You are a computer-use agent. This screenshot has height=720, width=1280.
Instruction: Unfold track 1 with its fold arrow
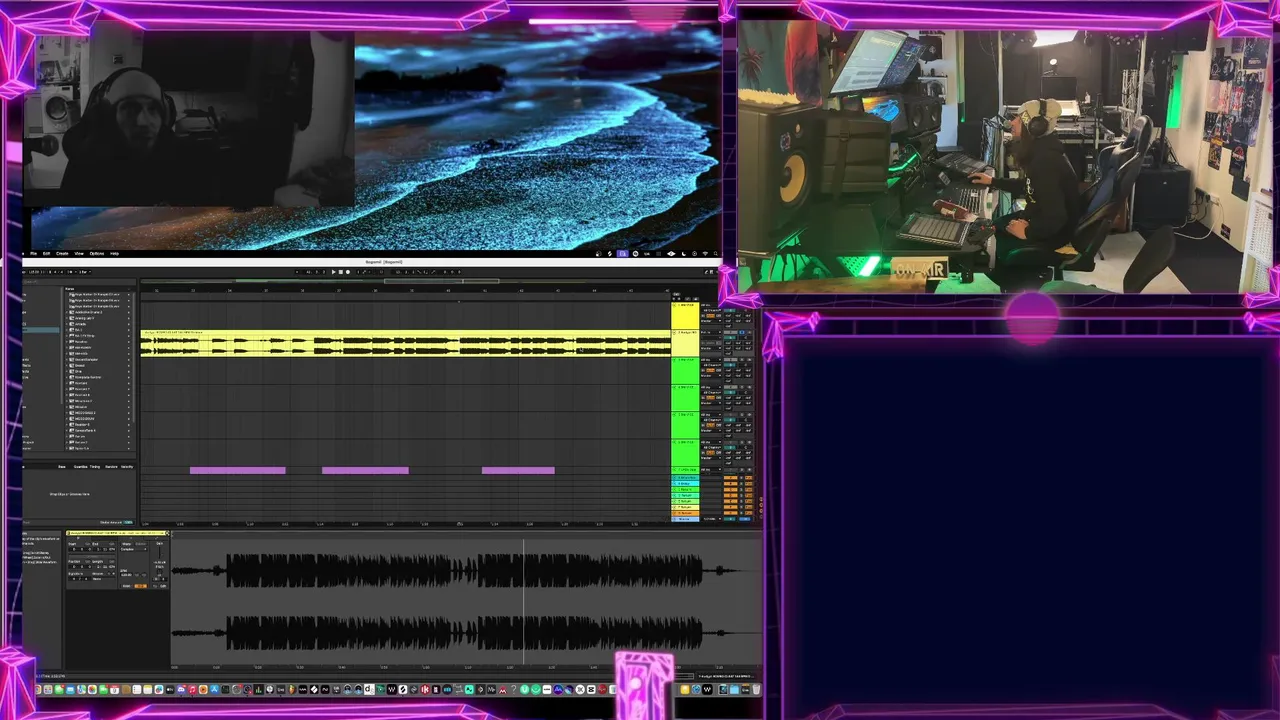(674, 305)
